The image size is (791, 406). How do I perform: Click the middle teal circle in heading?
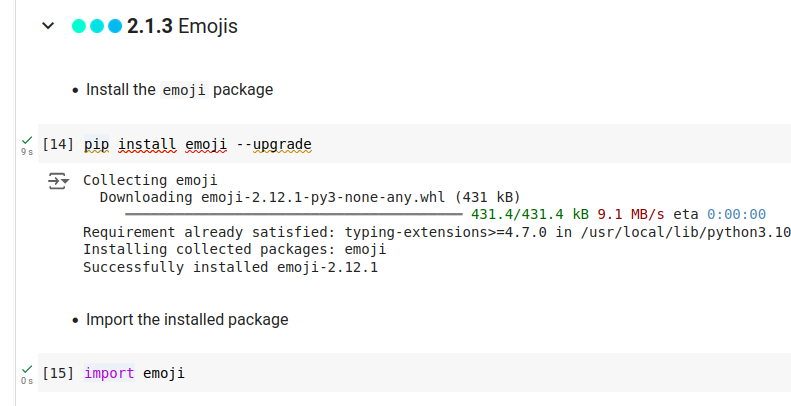click(x=97, y=26)
